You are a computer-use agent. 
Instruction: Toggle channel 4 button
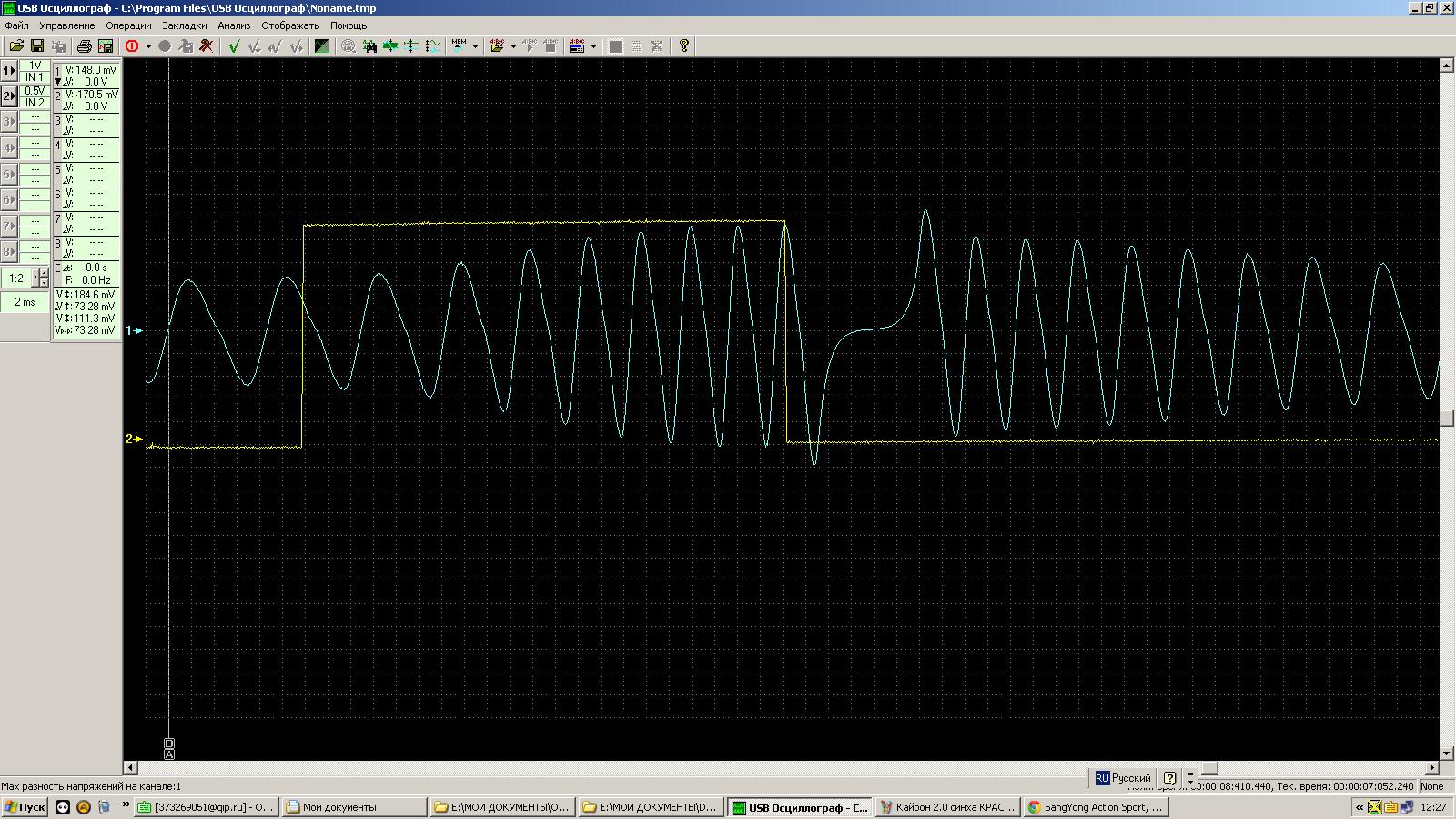click(x=9, y=147)
